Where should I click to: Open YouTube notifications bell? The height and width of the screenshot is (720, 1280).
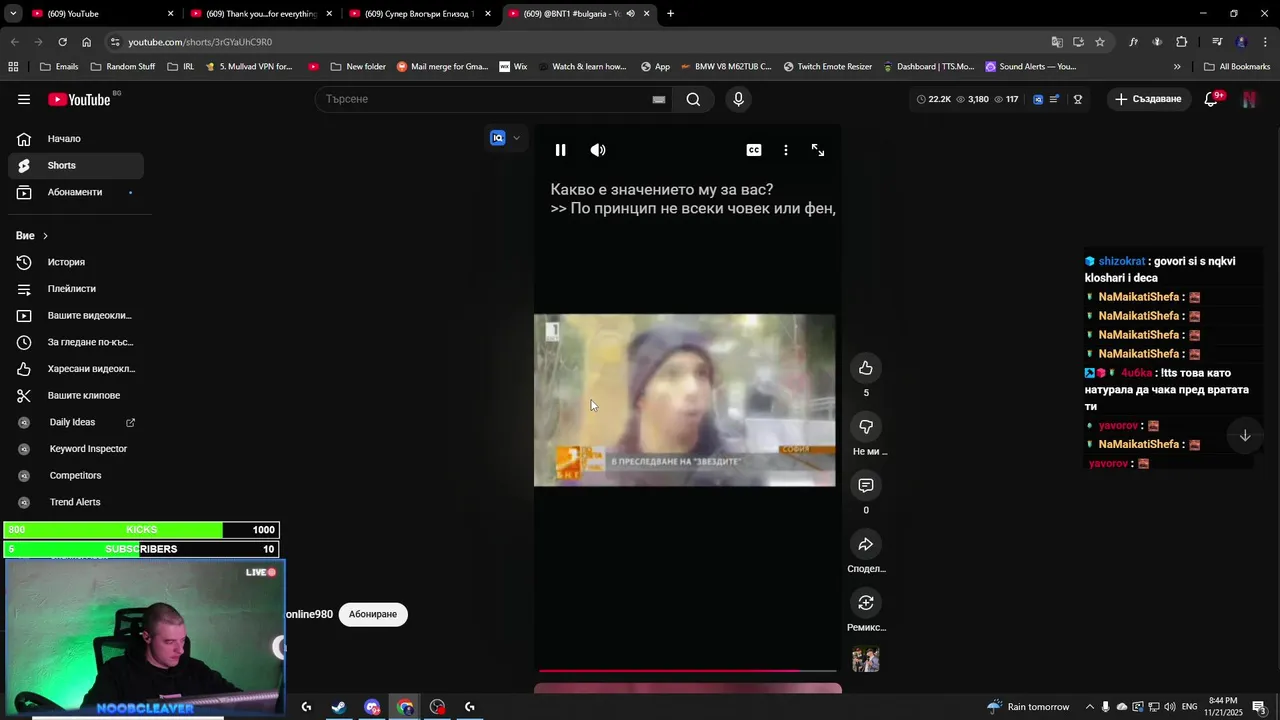[x=1211, y=99]
